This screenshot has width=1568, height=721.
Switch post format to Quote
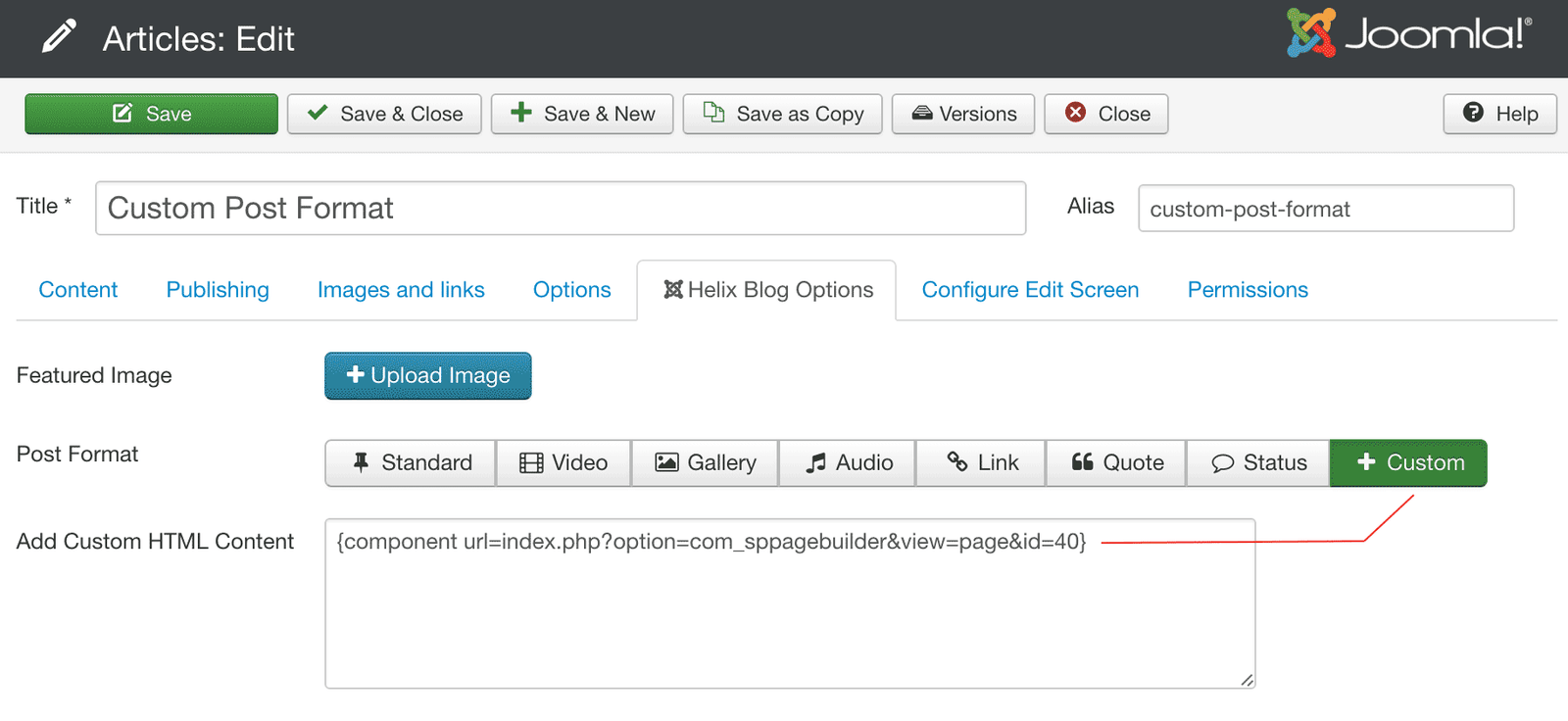(x=1116, y=462)
